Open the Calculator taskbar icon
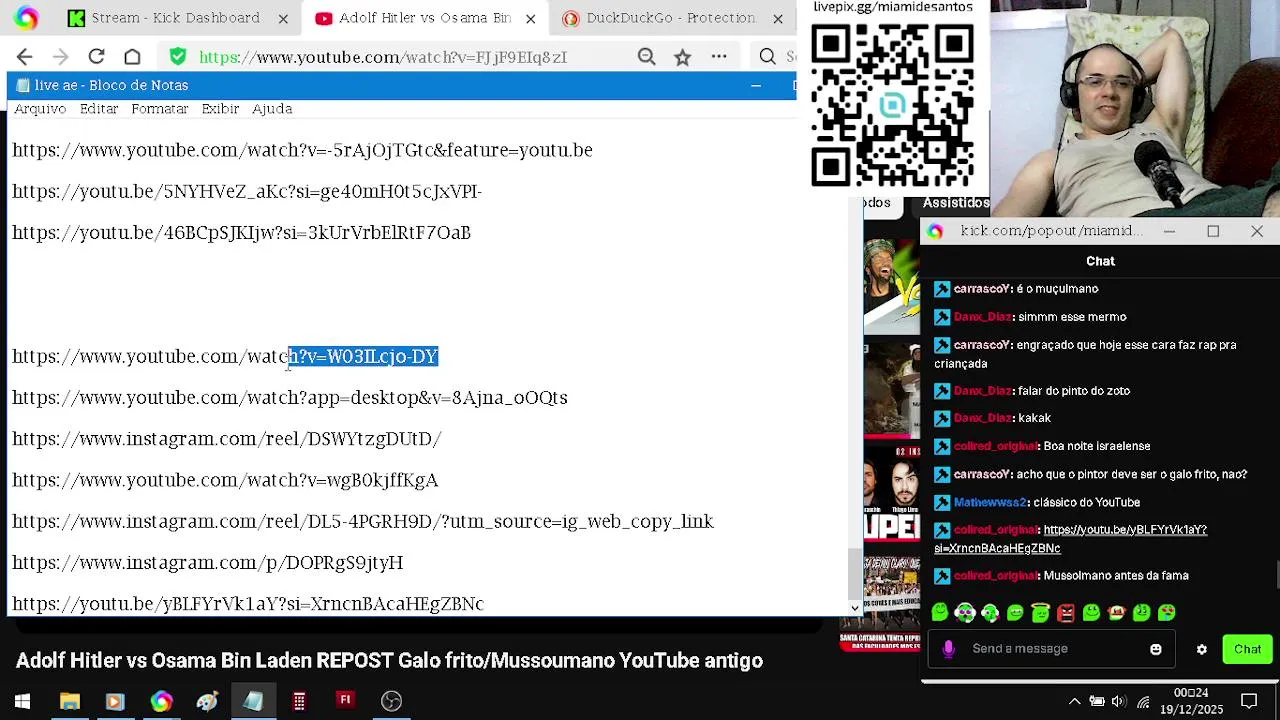The height and width of the screenshot is (720, 1280). pyautogui.click(x=299, y=701)
